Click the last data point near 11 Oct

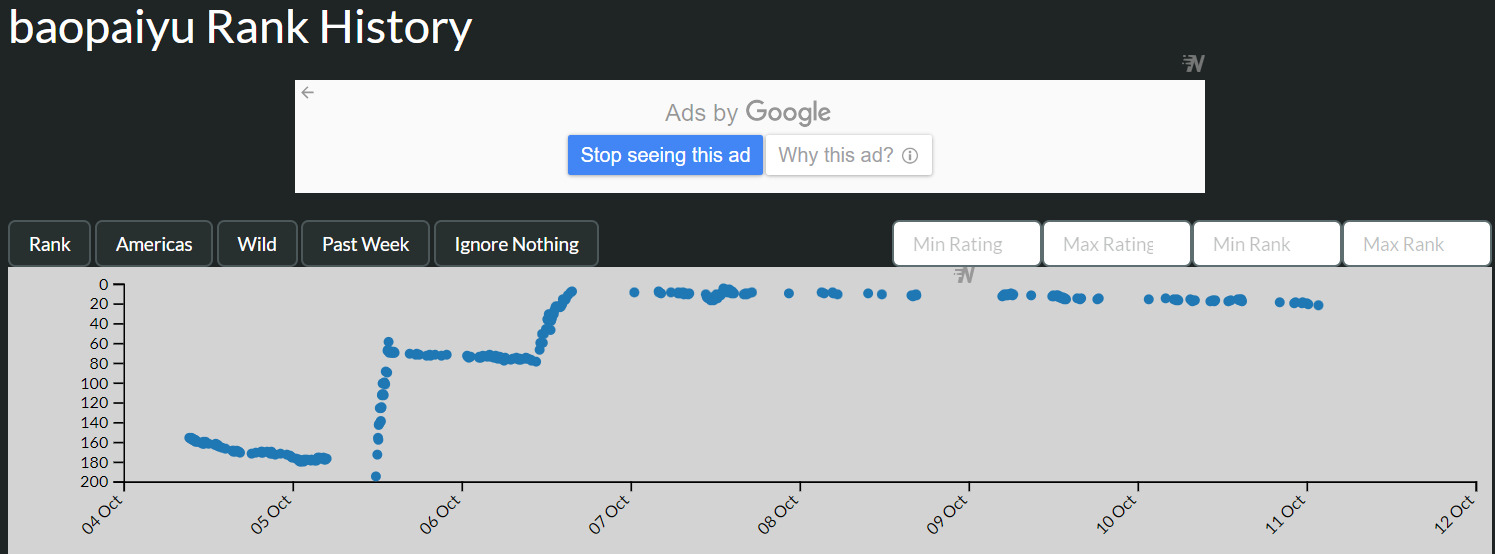click(1319, 305)
